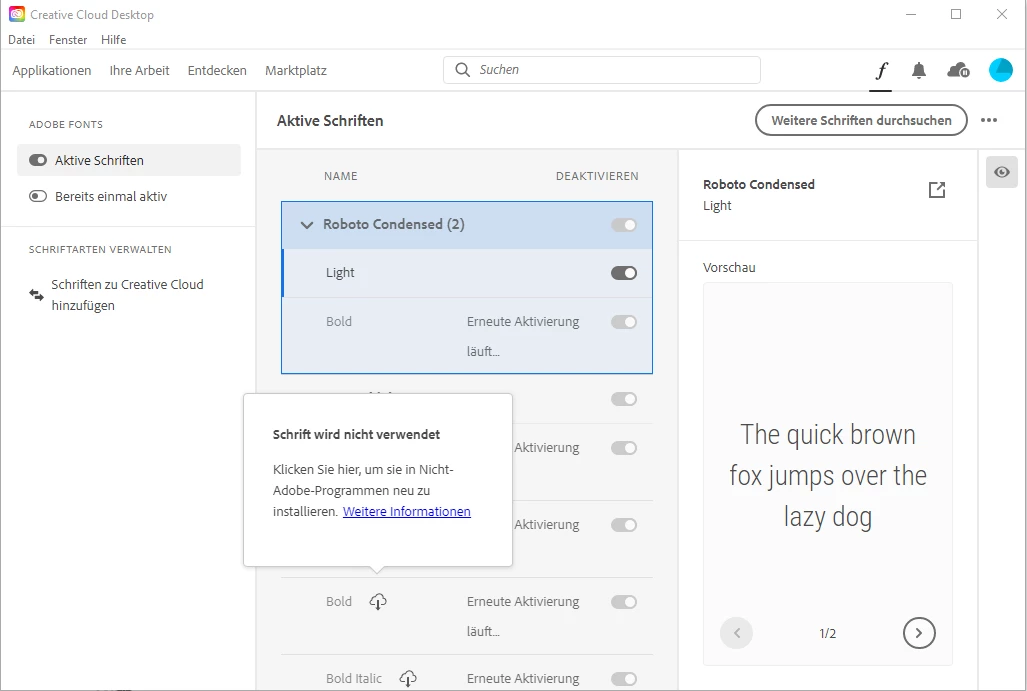The height and width of the screenshot is (691, 1027).
Task: Click the Roboto Condensed title in details panel
Action: pos(759,185)
